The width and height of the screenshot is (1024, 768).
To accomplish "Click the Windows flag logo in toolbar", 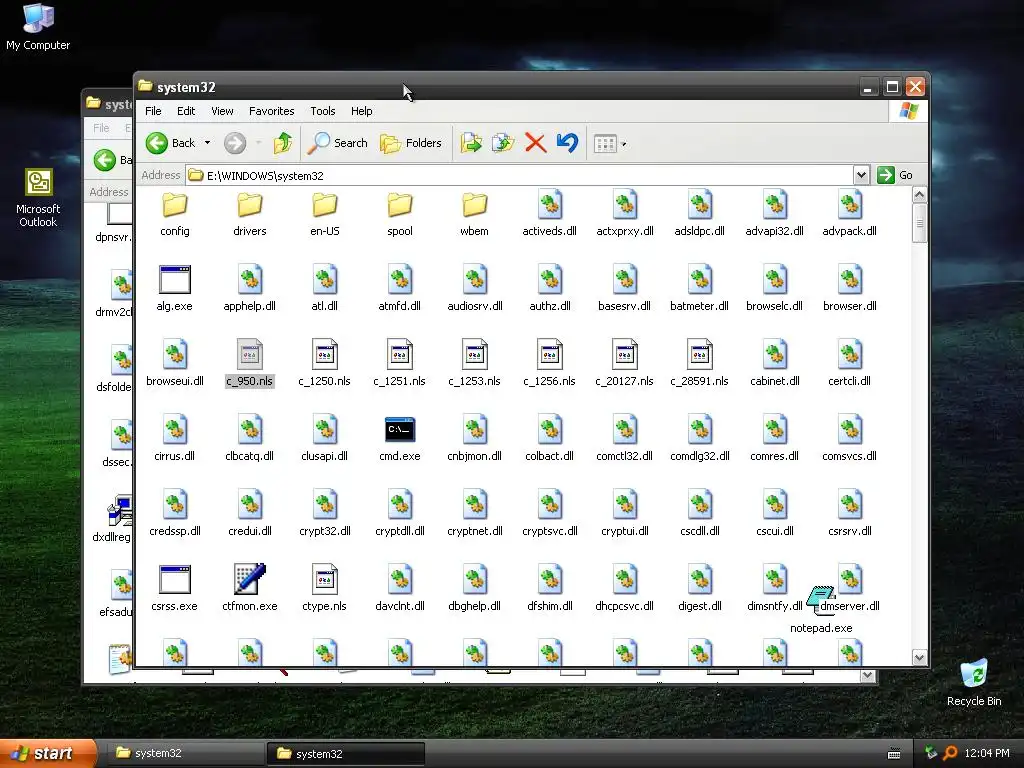I will [908, 111].
